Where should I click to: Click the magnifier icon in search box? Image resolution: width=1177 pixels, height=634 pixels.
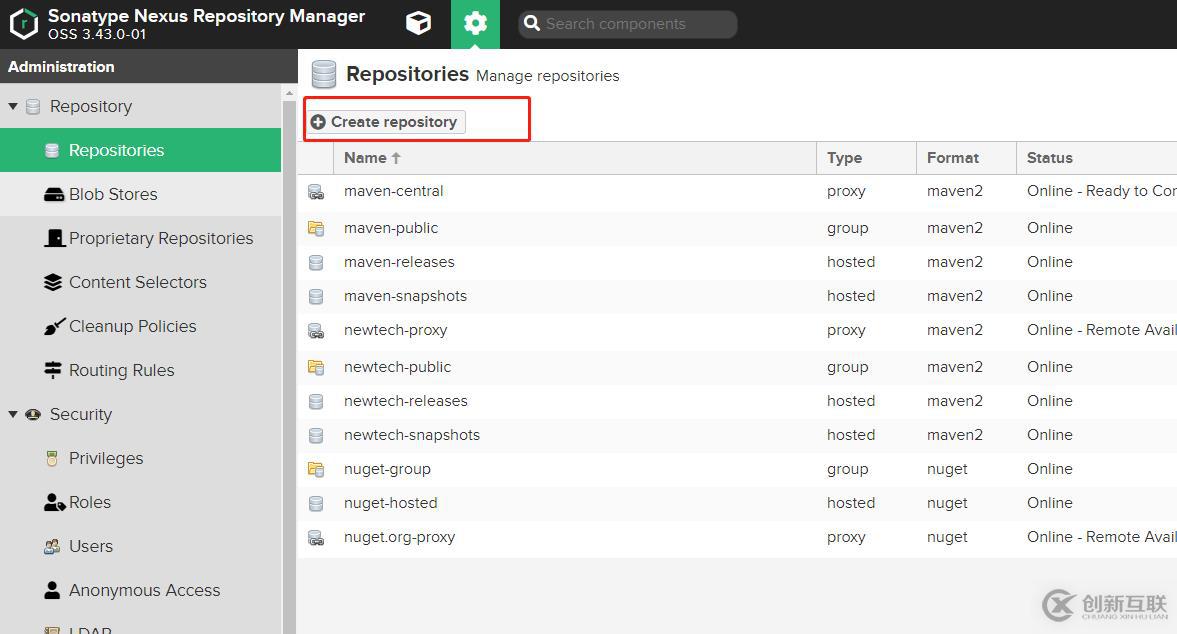tap(532, 23)
